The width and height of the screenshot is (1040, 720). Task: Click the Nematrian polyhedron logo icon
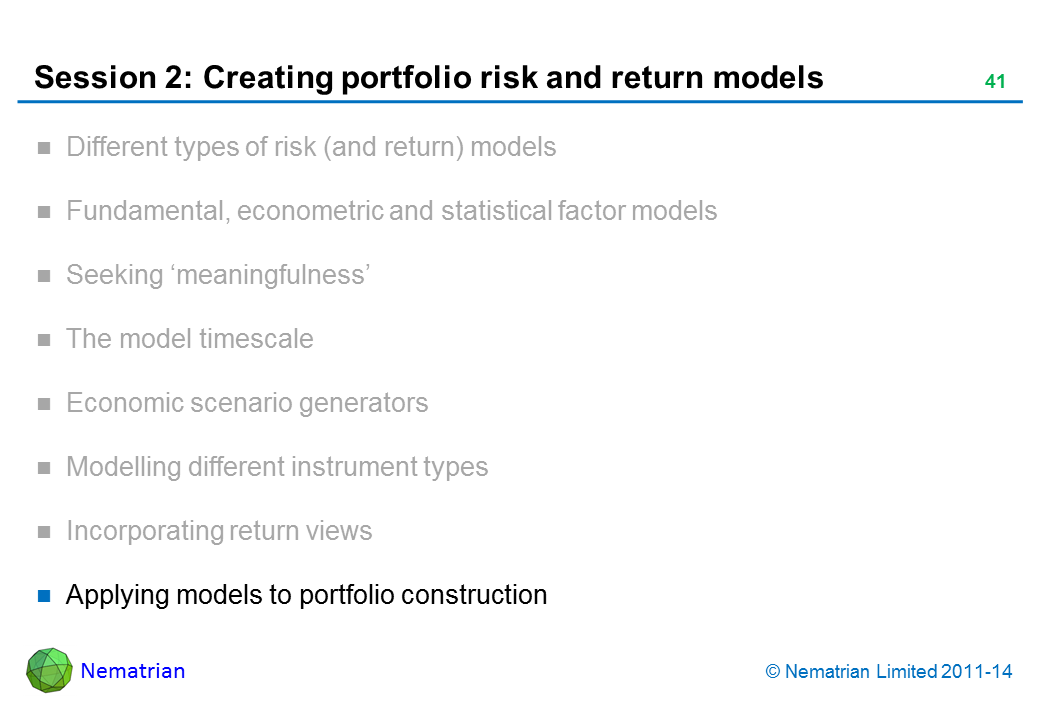[49, 670]
